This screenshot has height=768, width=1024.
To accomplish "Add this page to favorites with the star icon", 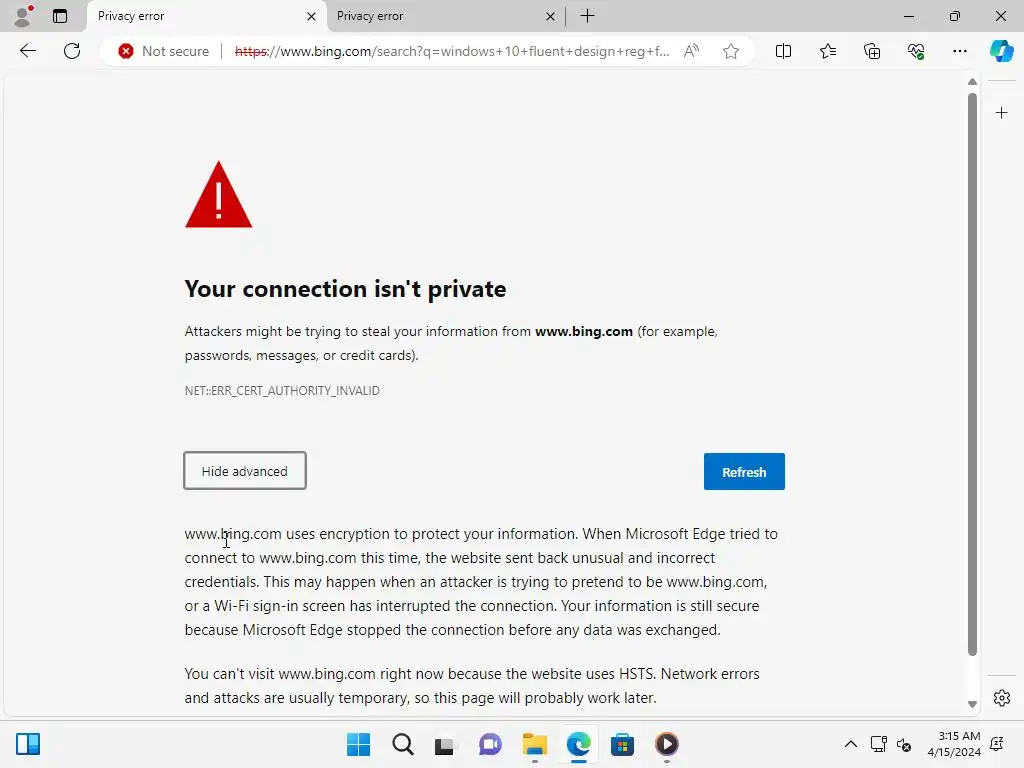I will click(731, 51).
